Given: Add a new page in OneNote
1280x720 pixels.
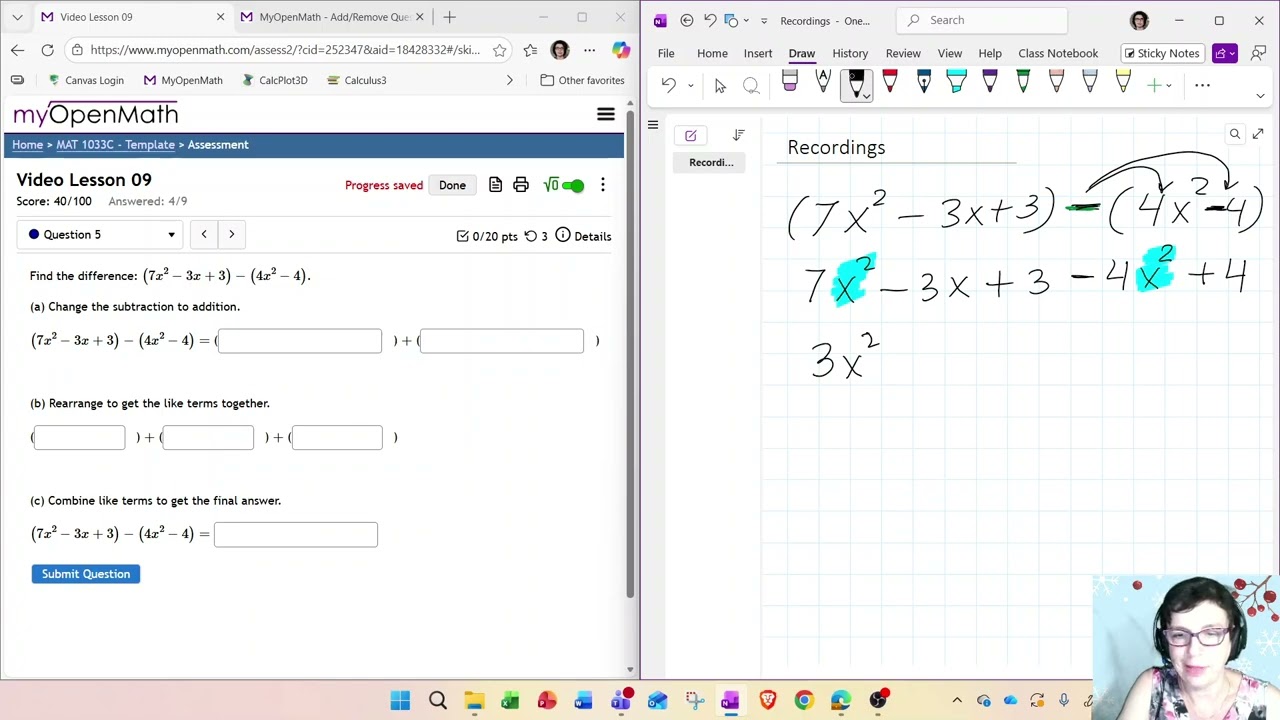Looking at the screenshot, I should [690, 135].
